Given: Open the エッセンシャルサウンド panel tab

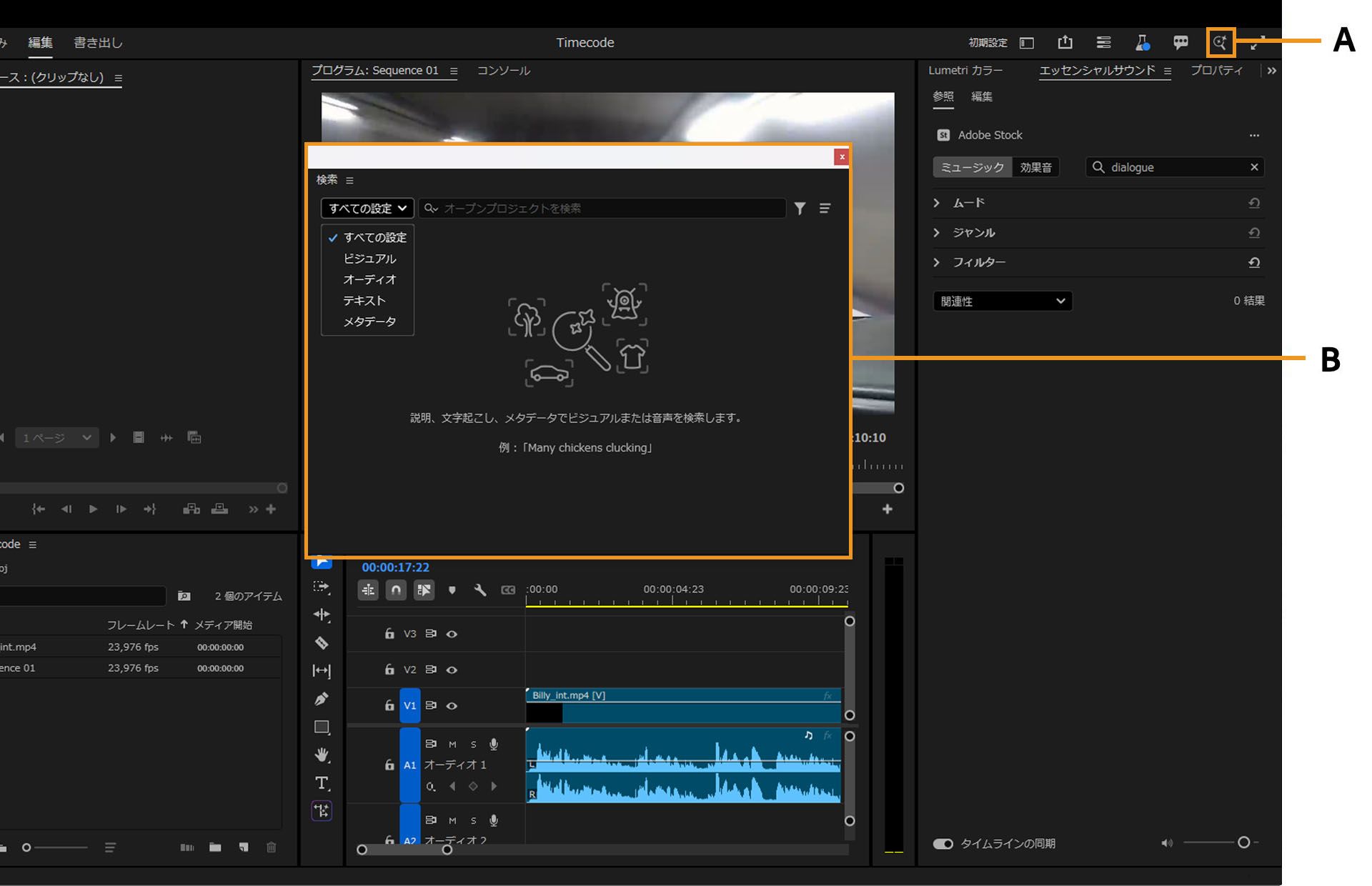Looking at the screenshot, I should [x=1098, y=70].
